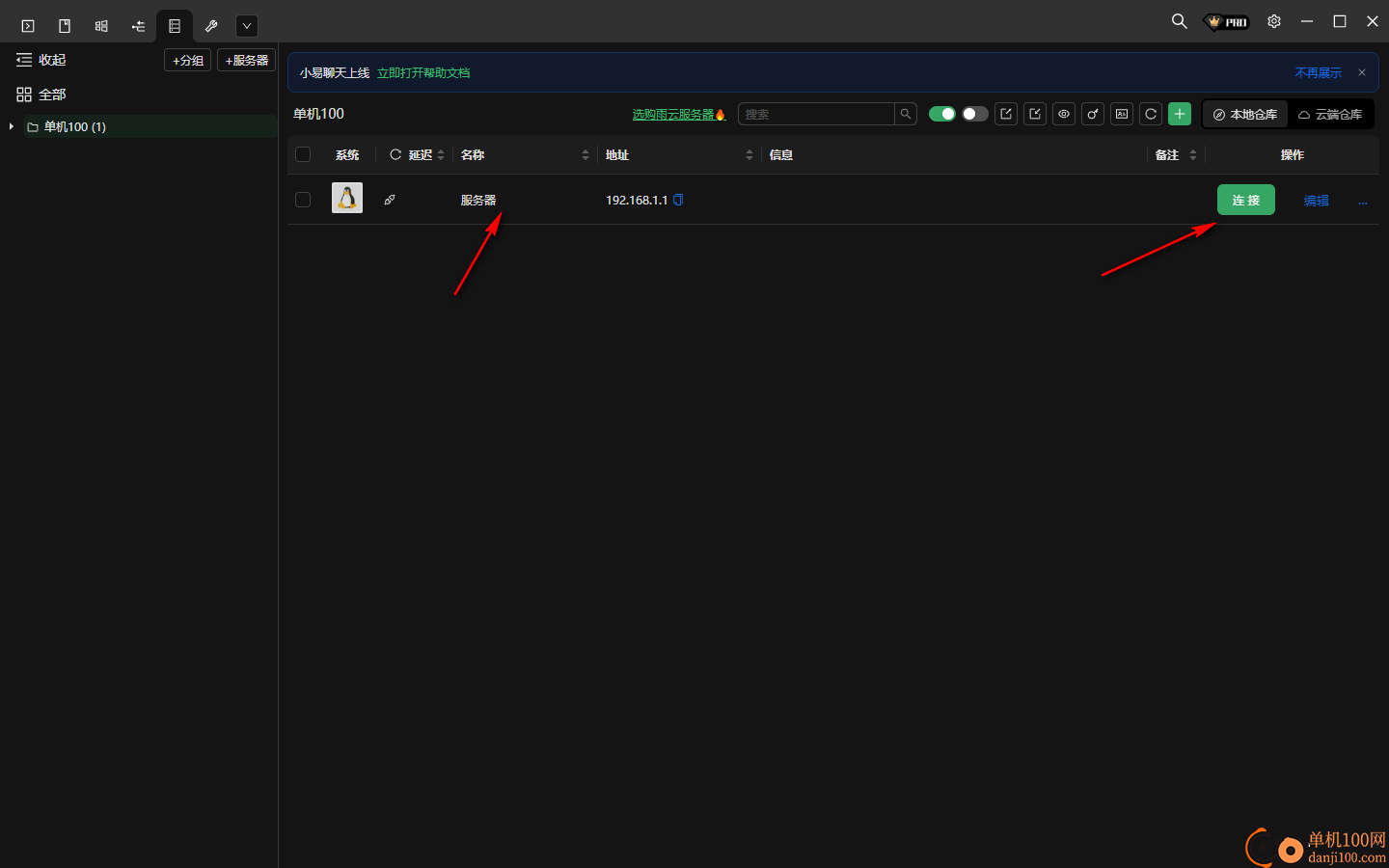This screenshot has height=868, width=1389.
Task: Click 不再展示 to dismiss banner permanently
Action: pyautogui.click(x=1318, y=73)
